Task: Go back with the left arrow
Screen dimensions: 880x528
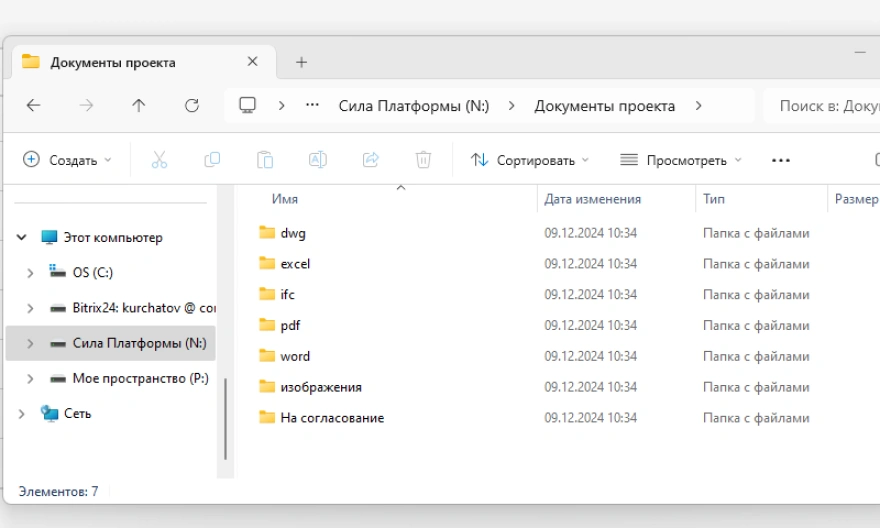Action: tap(34, 105)
